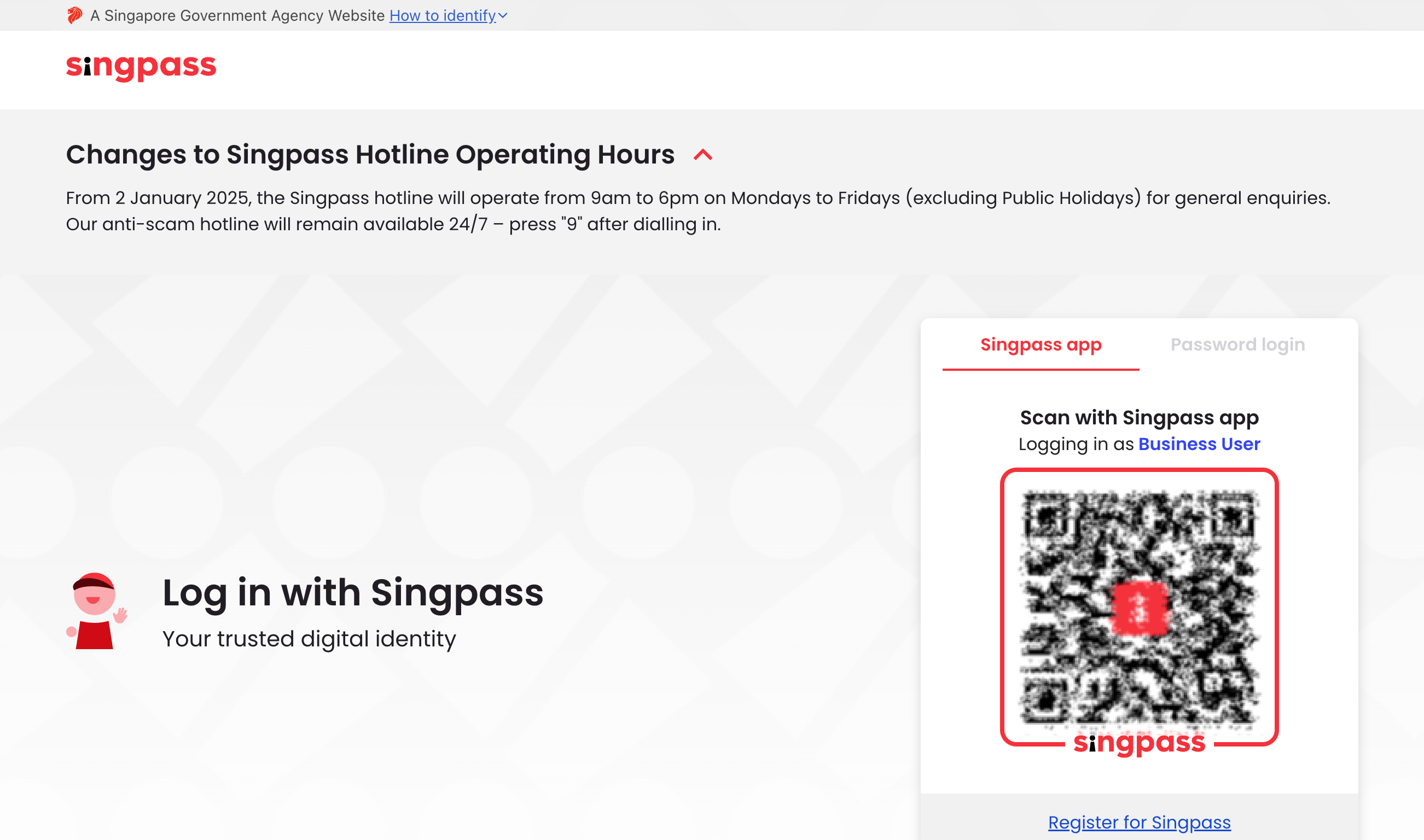The height and width of the screenshot is (840, 1424).
Task: Click the Singpass mascot character illustration
Action: [x=96, y=611]
